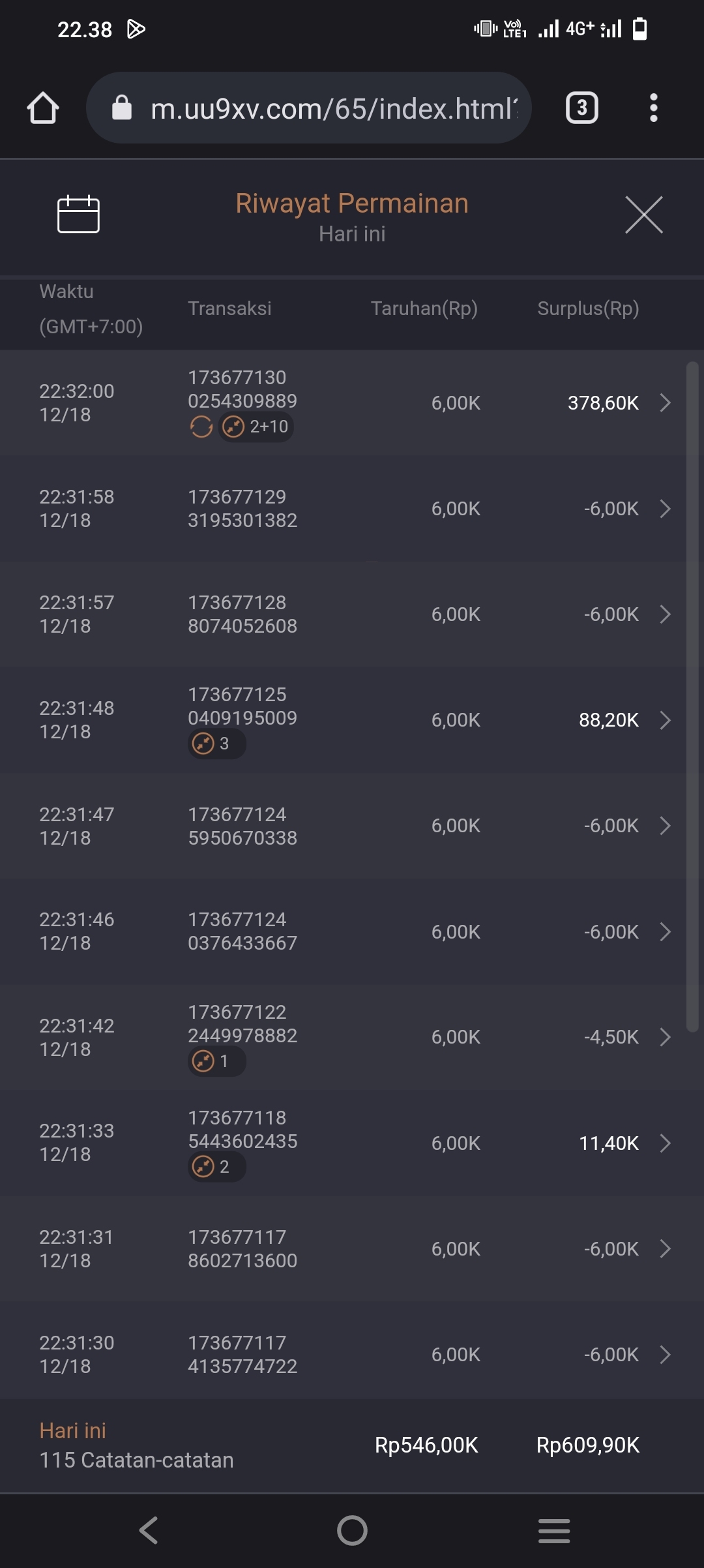Close the Riwayat Permainan panel
Screen dimensions: 704x1568
point(643,215)
